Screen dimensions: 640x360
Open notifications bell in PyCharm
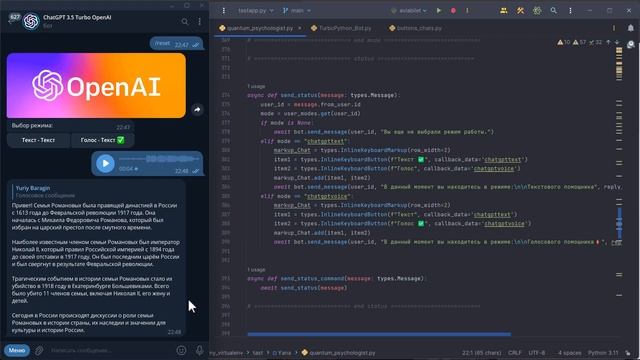(631, 28)
